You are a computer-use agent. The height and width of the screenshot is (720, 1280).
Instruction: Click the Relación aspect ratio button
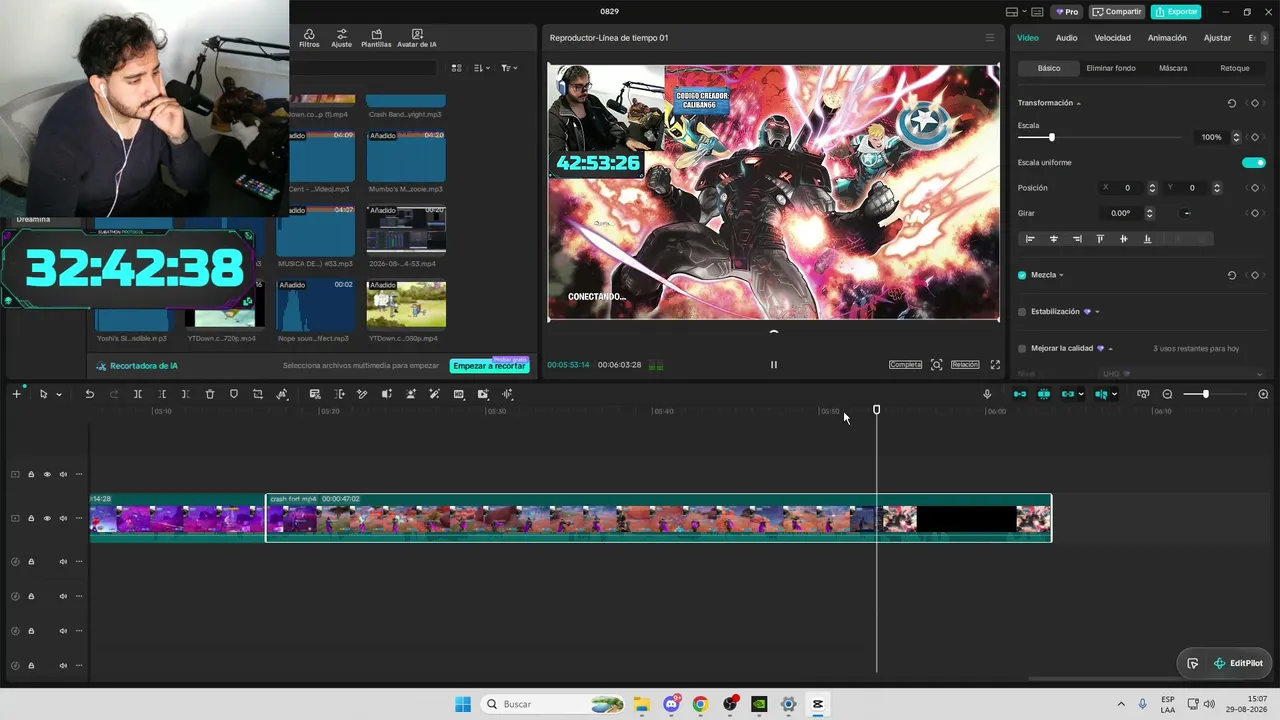pyautogui.click(x=965, y=365)
